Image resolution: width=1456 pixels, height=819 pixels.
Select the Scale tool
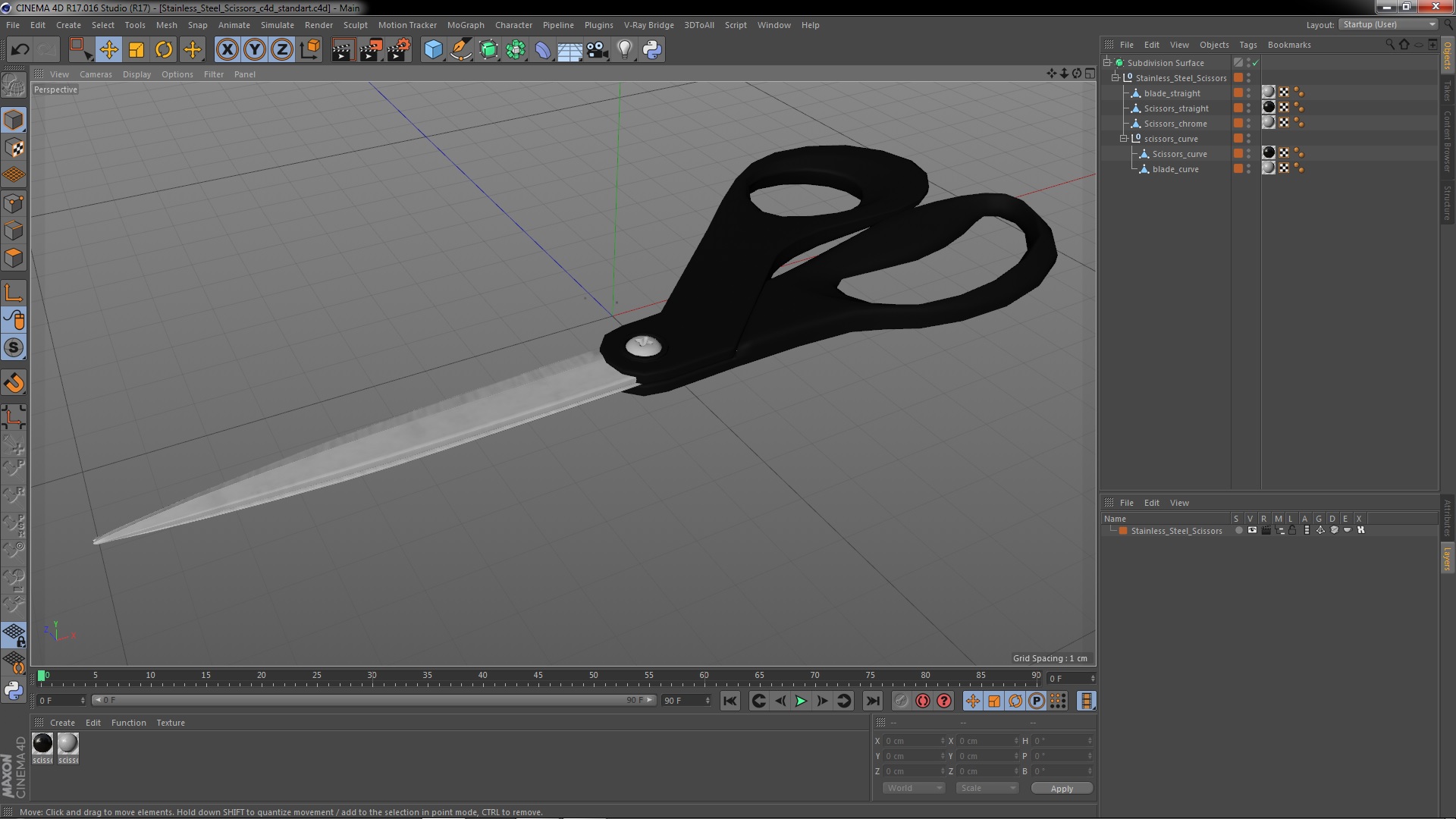coord(136,50)
